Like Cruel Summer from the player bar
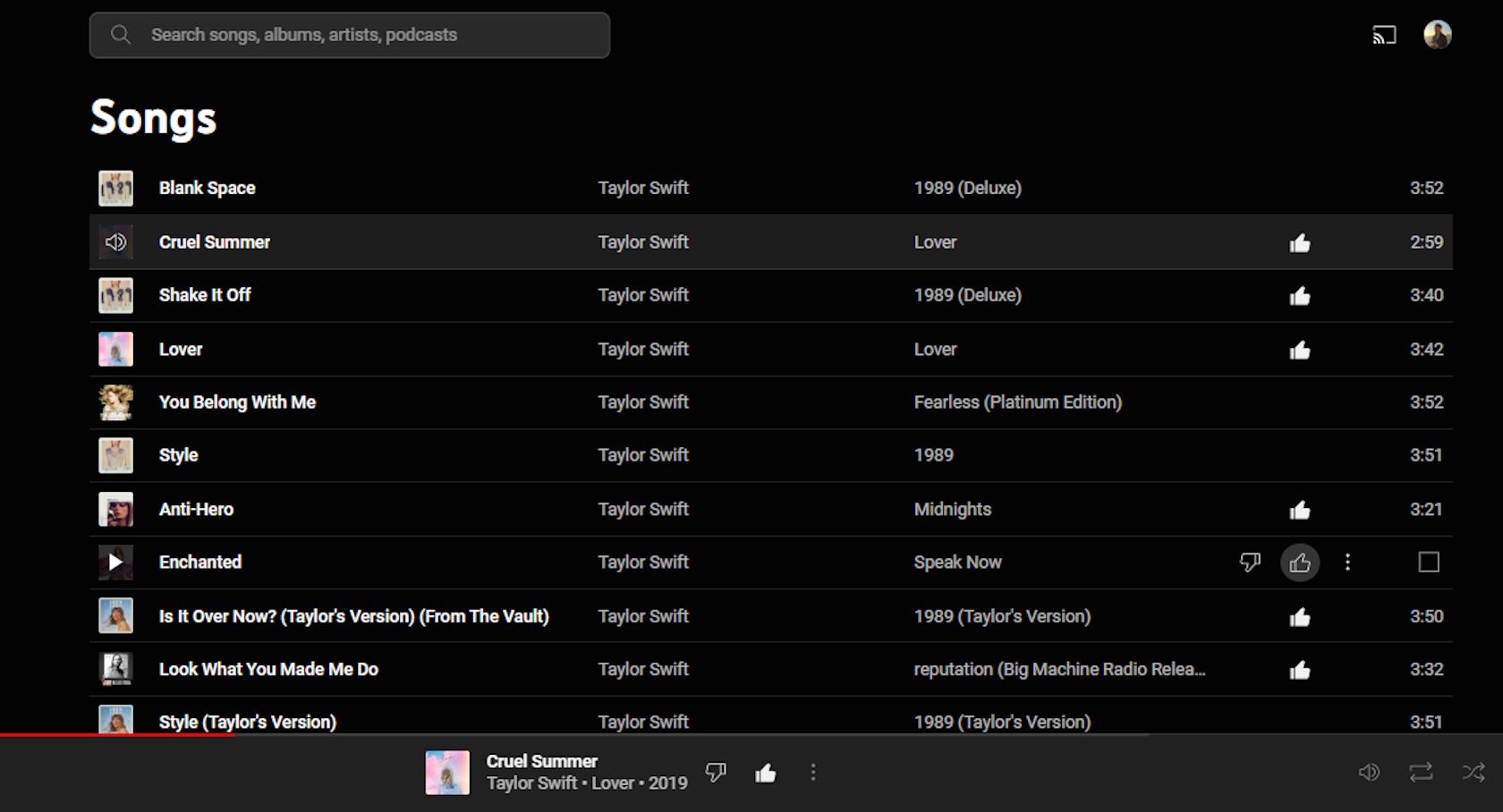1503x812 pixels. pos(765,771)
